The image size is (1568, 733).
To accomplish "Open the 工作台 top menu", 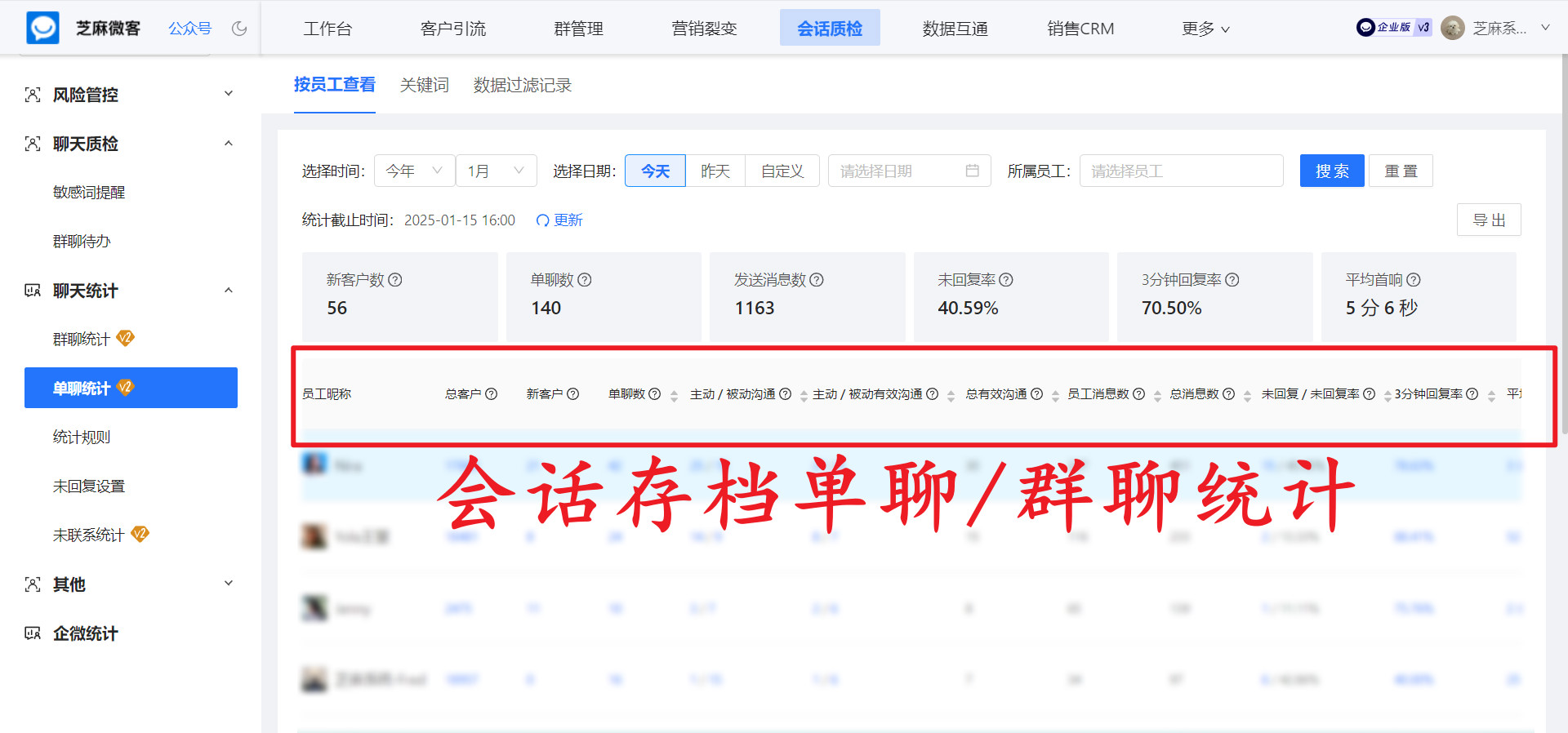I will (x=327, y=29).
